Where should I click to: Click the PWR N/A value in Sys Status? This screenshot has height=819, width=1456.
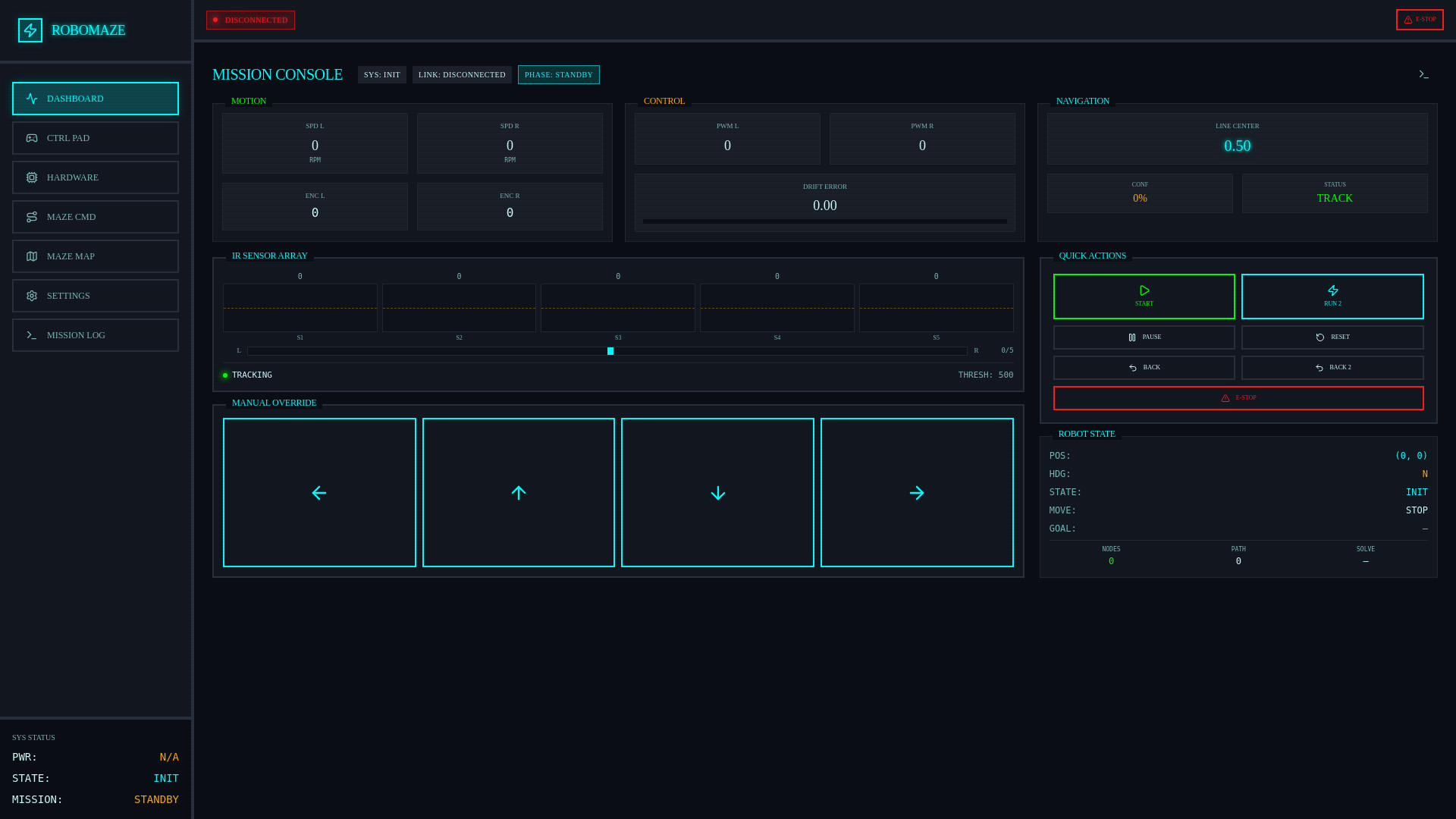(x=169, y=757)
